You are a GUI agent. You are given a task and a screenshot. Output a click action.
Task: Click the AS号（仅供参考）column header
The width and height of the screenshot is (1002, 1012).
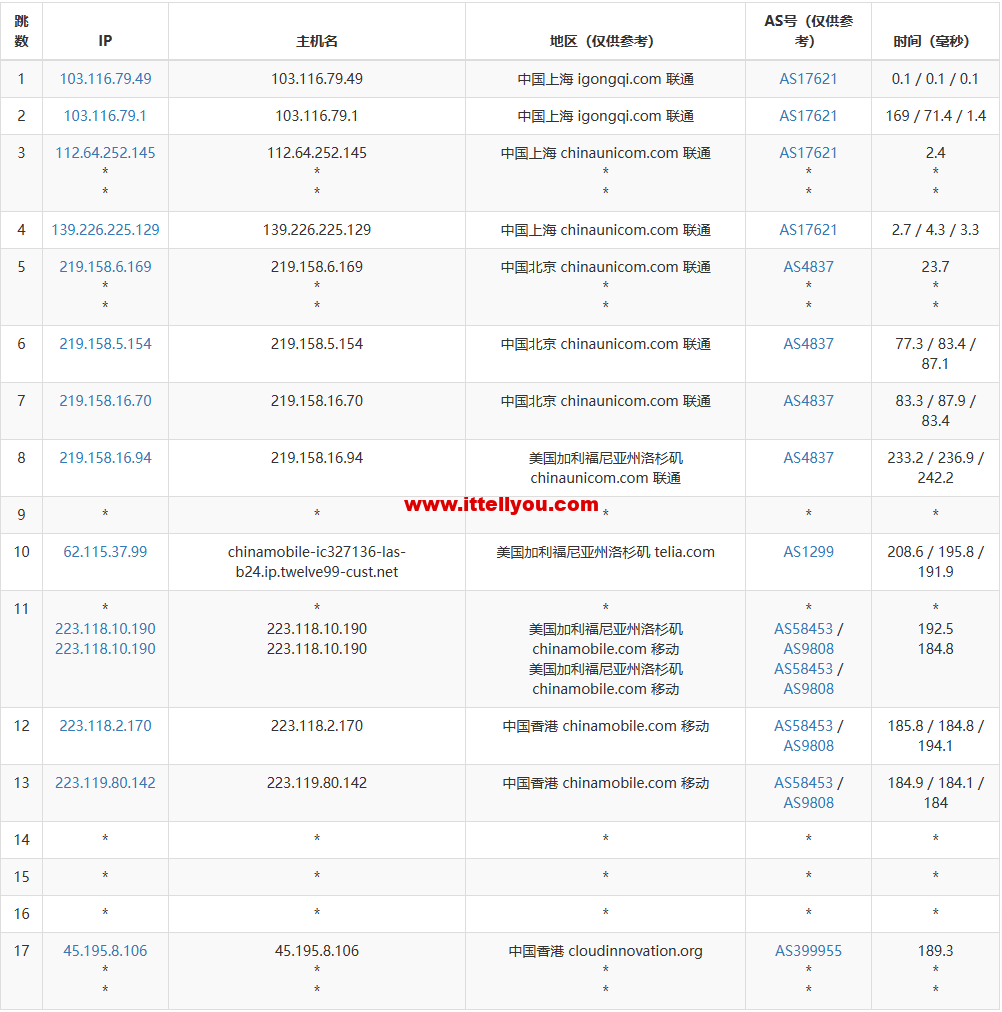[808, 31]
